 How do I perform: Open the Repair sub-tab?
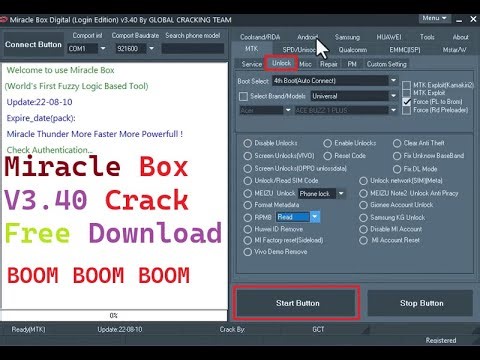pyautogui.click(x=329, y=64)
